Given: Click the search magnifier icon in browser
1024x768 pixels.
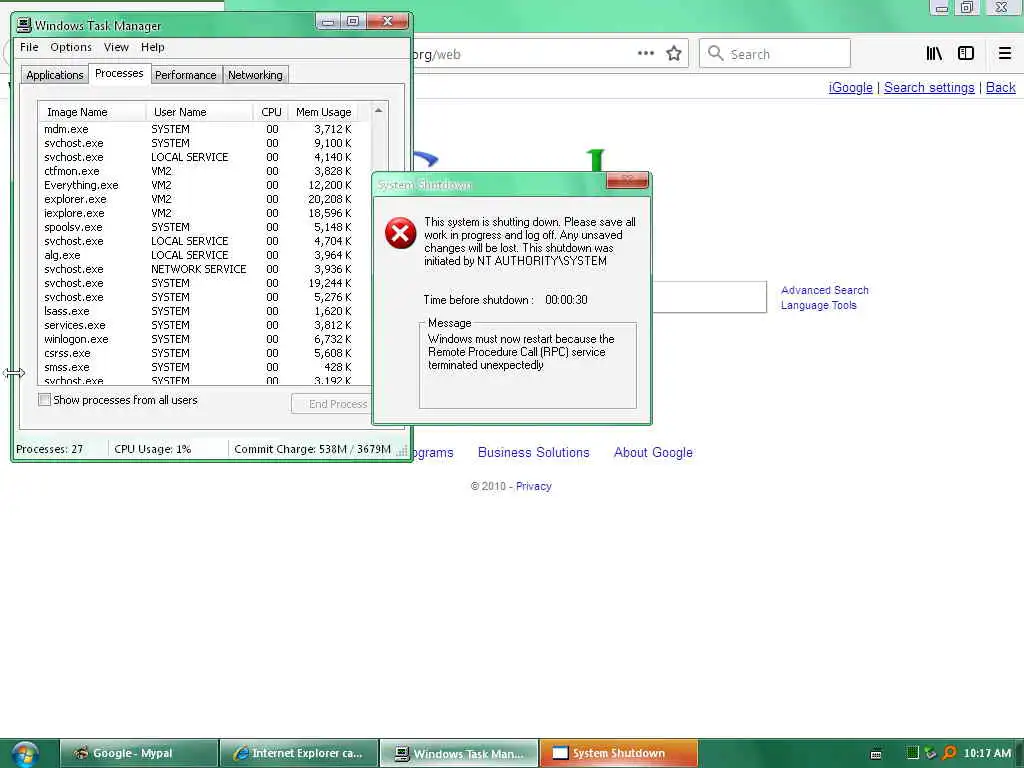Looking at the screenshot, I should pyautogui.click(x=716, y=53).
